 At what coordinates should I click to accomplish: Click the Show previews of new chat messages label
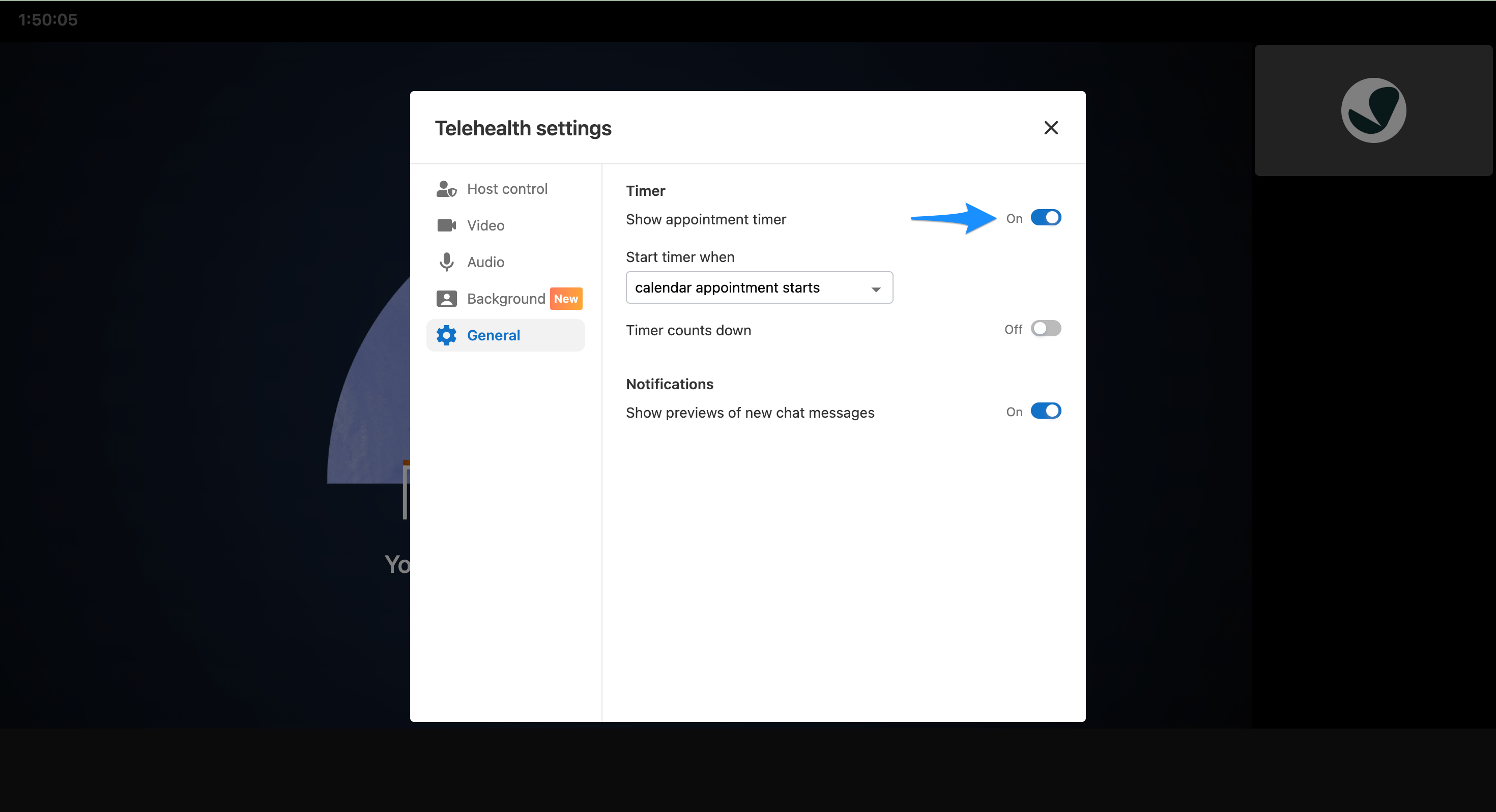click(750, 413)
